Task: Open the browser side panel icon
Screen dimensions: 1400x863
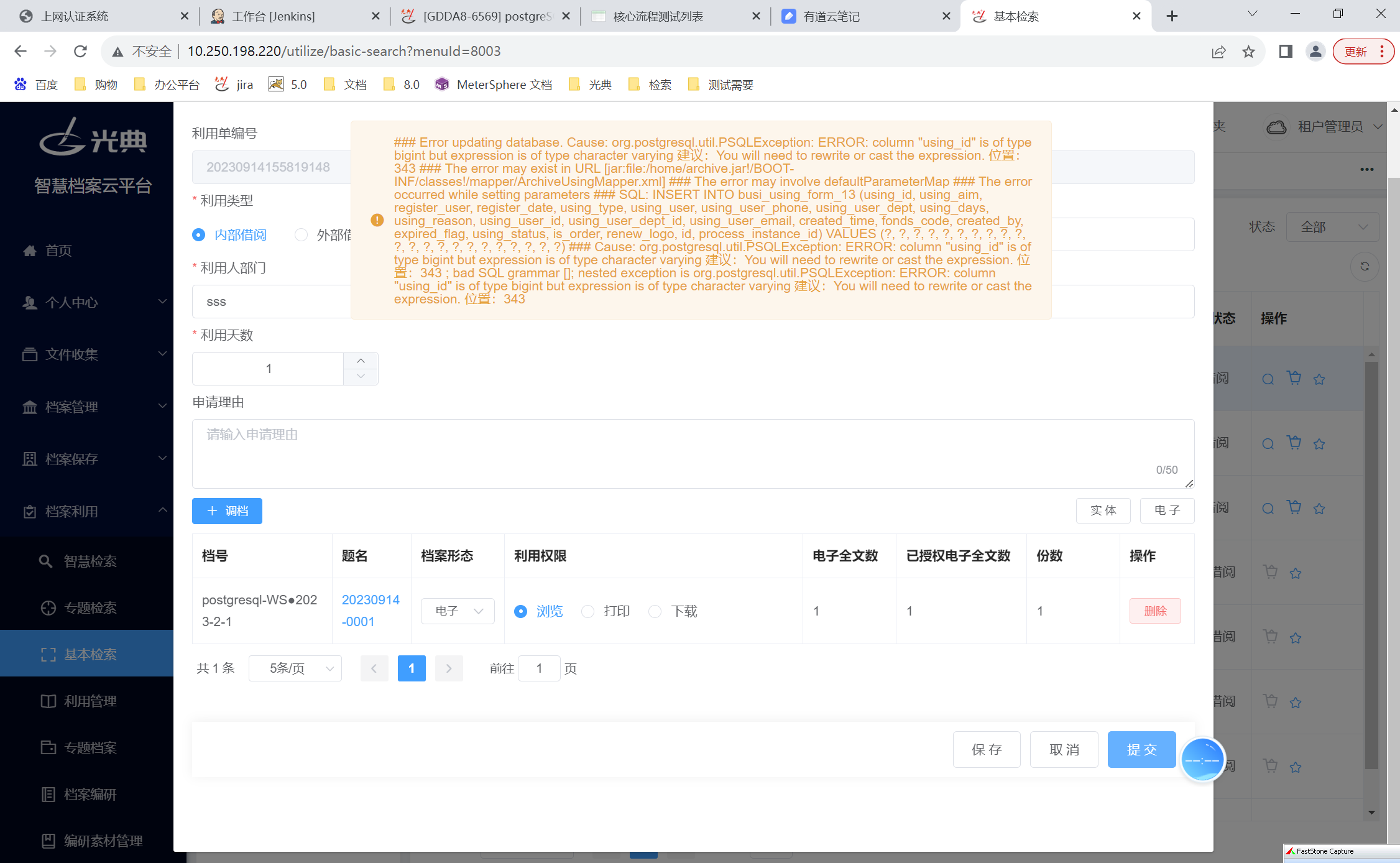Action: pyautogui.click(x=1286, y=52)
